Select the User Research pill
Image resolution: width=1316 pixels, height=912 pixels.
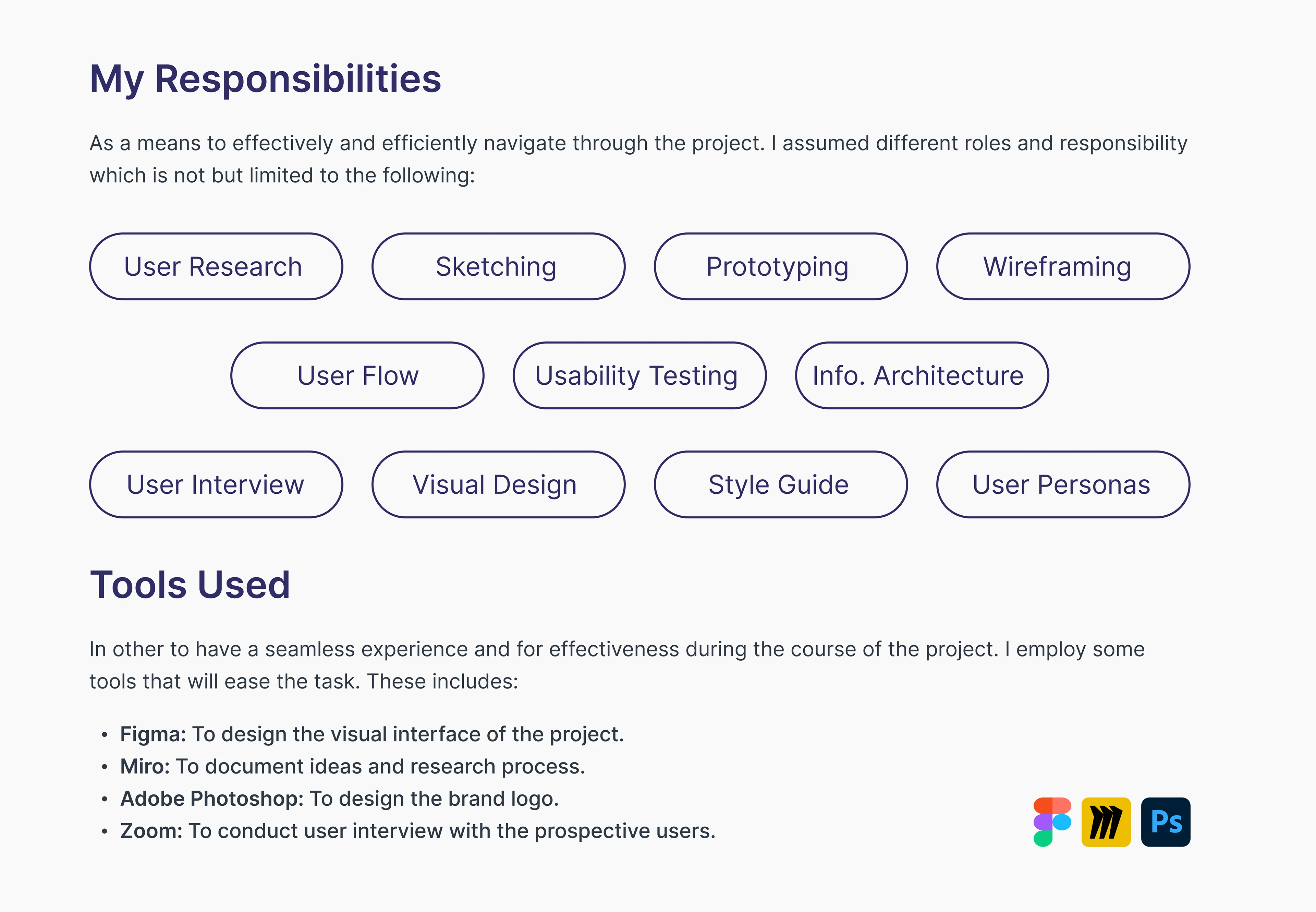(x=216, y=266)
